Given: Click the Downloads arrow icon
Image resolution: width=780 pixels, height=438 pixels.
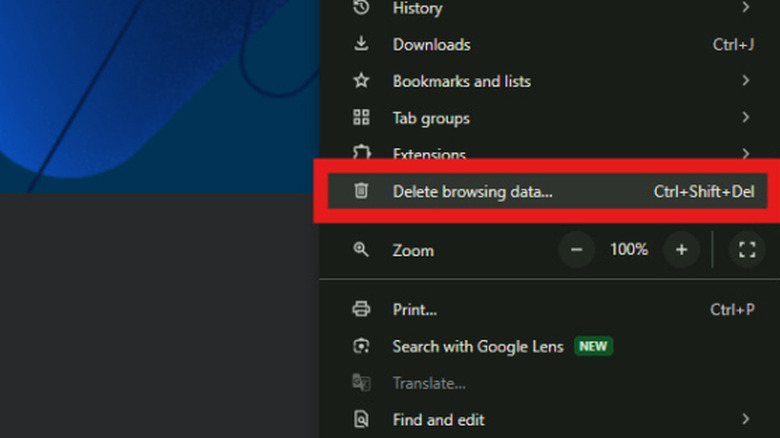Looking at the screenshot, I should pos(361,45).
